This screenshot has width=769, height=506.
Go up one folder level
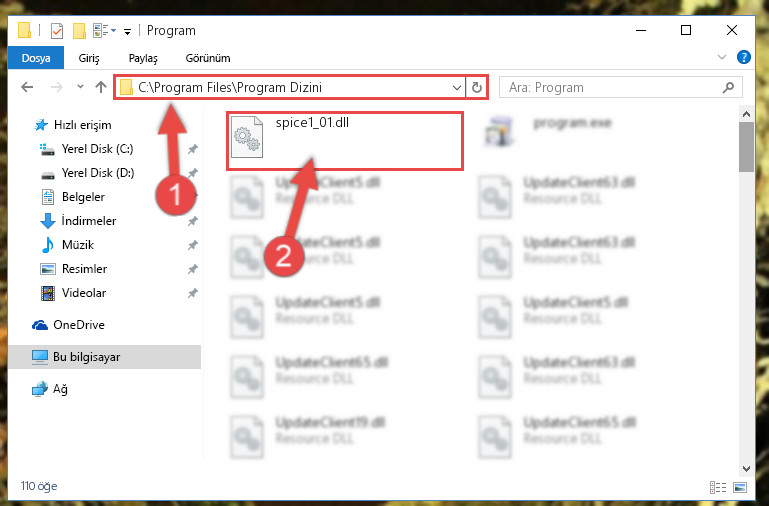pos(101,87)
